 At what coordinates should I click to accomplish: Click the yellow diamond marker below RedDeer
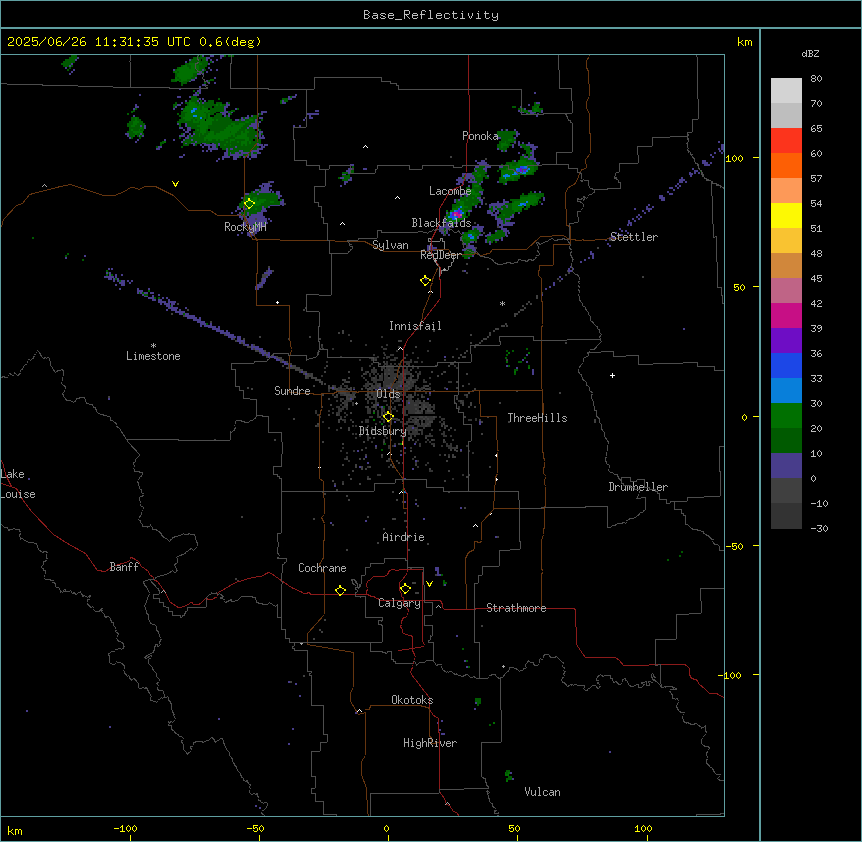[x=425, y=281]
